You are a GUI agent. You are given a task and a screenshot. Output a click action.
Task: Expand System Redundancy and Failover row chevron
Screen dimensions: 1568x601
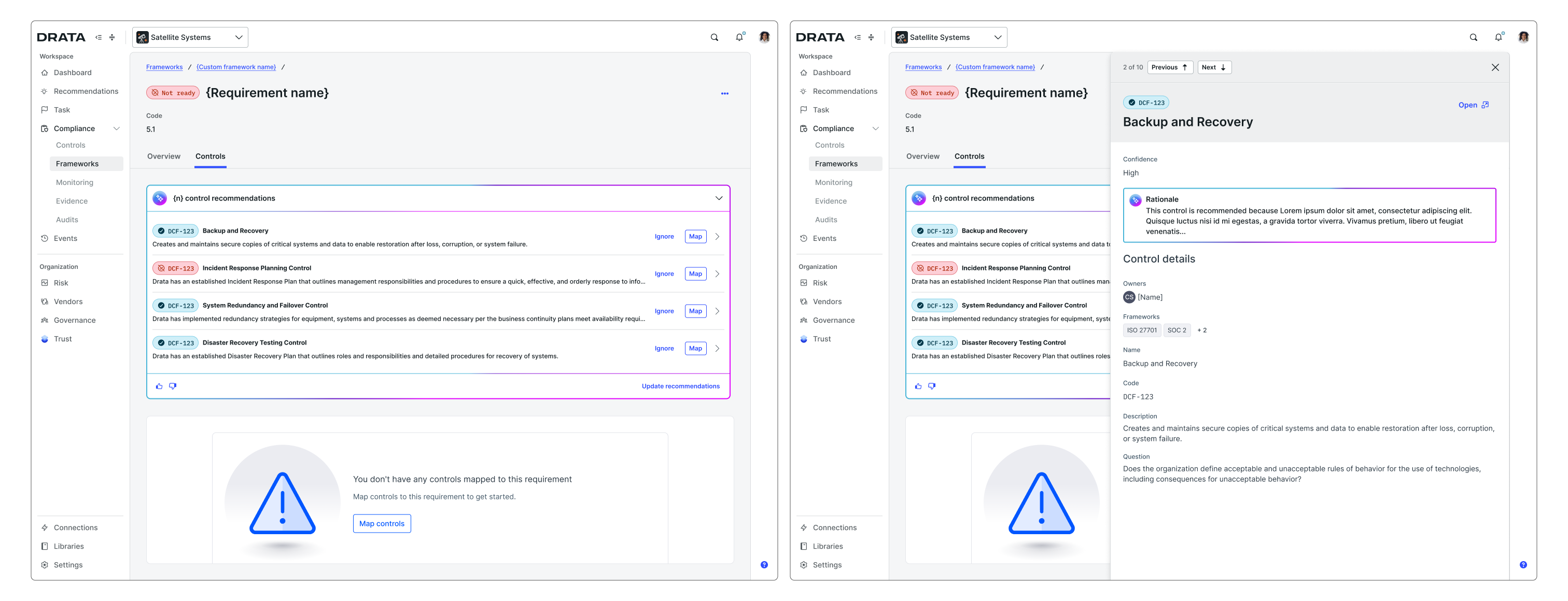[x=717, y=311]
